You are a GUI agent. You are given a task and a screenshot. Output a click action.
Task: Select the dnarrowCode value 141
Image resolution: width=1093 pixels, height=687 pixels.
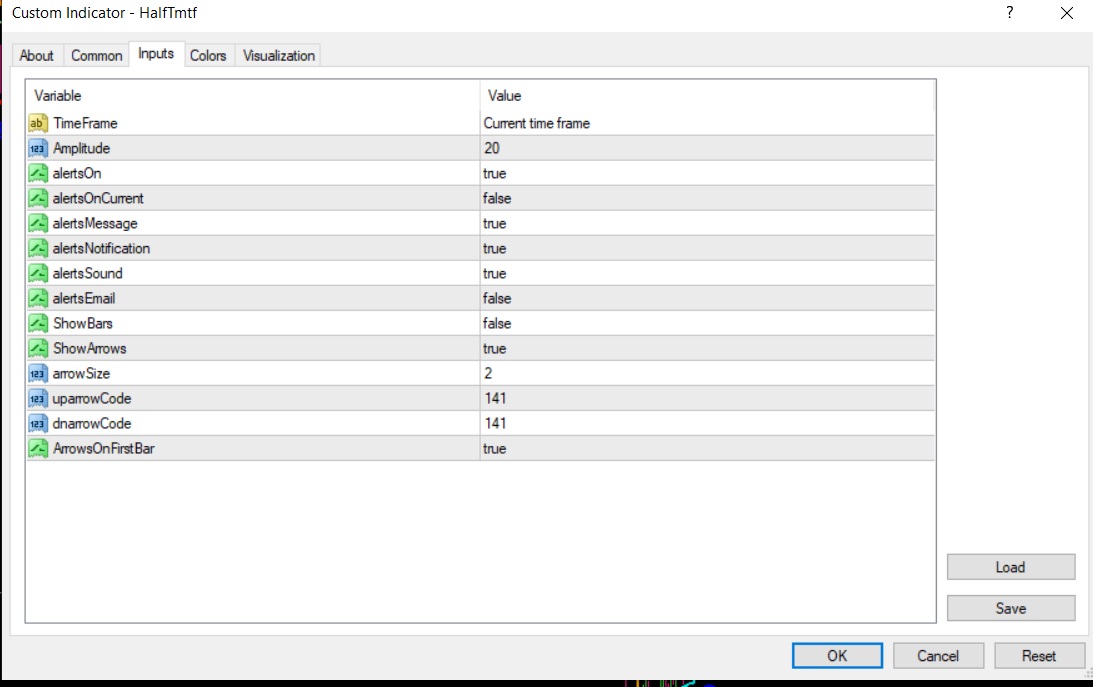click(495, 424)
